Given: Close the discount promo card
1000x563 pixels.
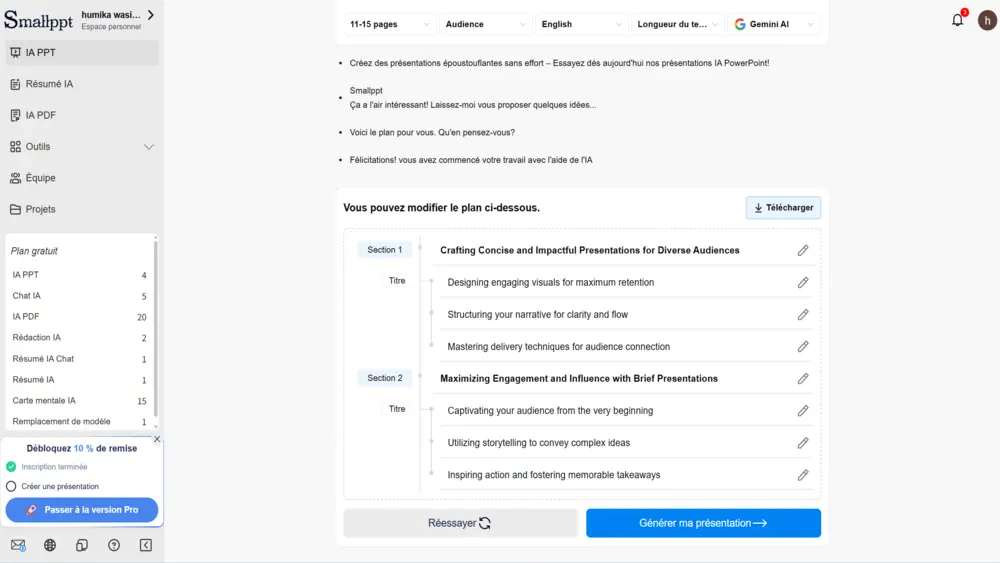Looking at the screenshot, I should click(157, 439).
